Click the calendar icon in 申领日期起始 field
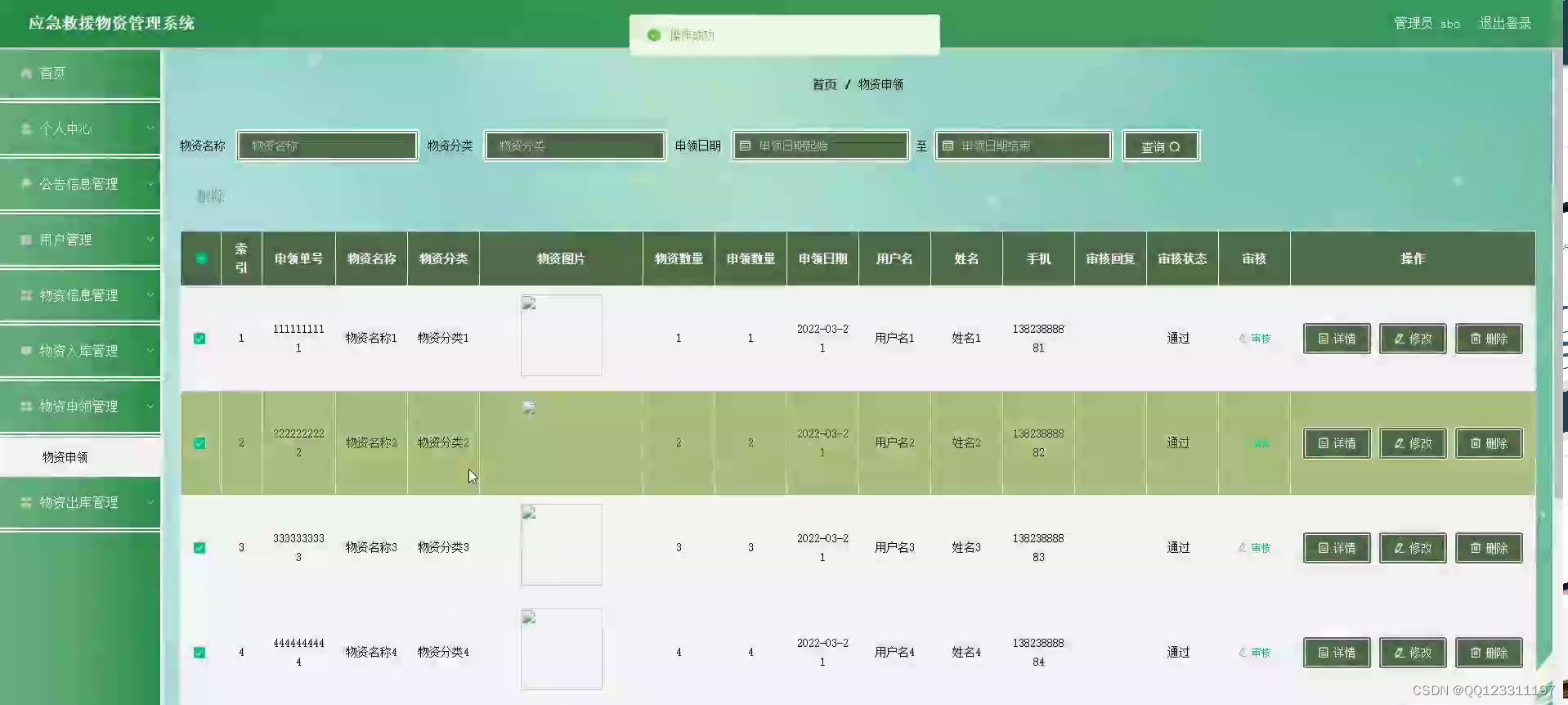 click(745, 146)
